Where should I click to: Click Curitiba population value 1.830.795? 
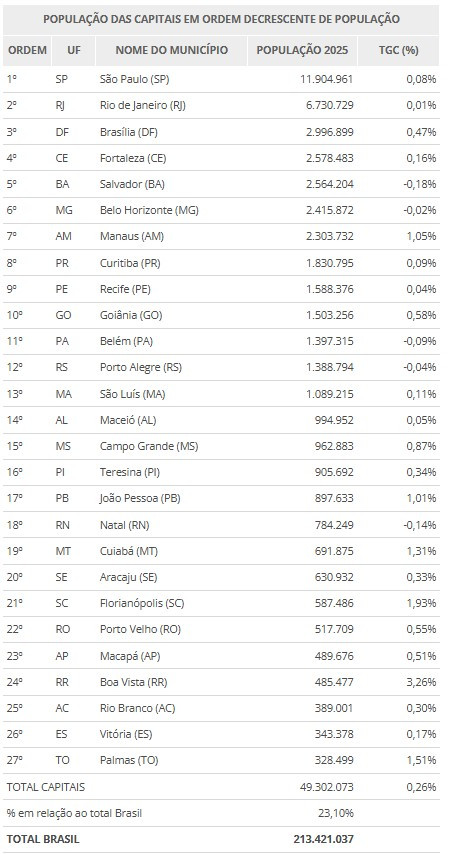coord(327,263)
